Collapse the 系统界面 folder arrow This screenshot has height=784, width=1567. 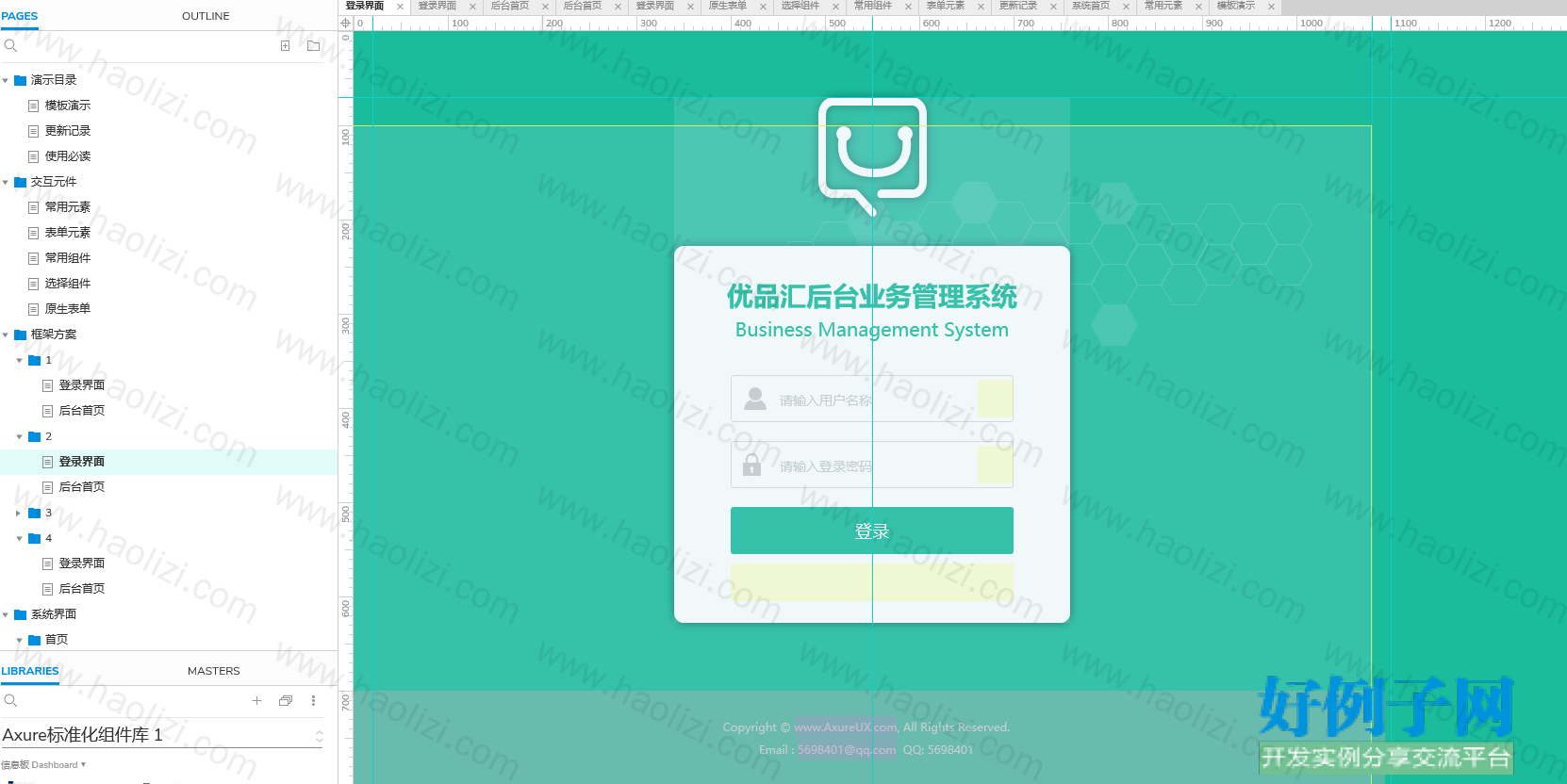(6, 614)
